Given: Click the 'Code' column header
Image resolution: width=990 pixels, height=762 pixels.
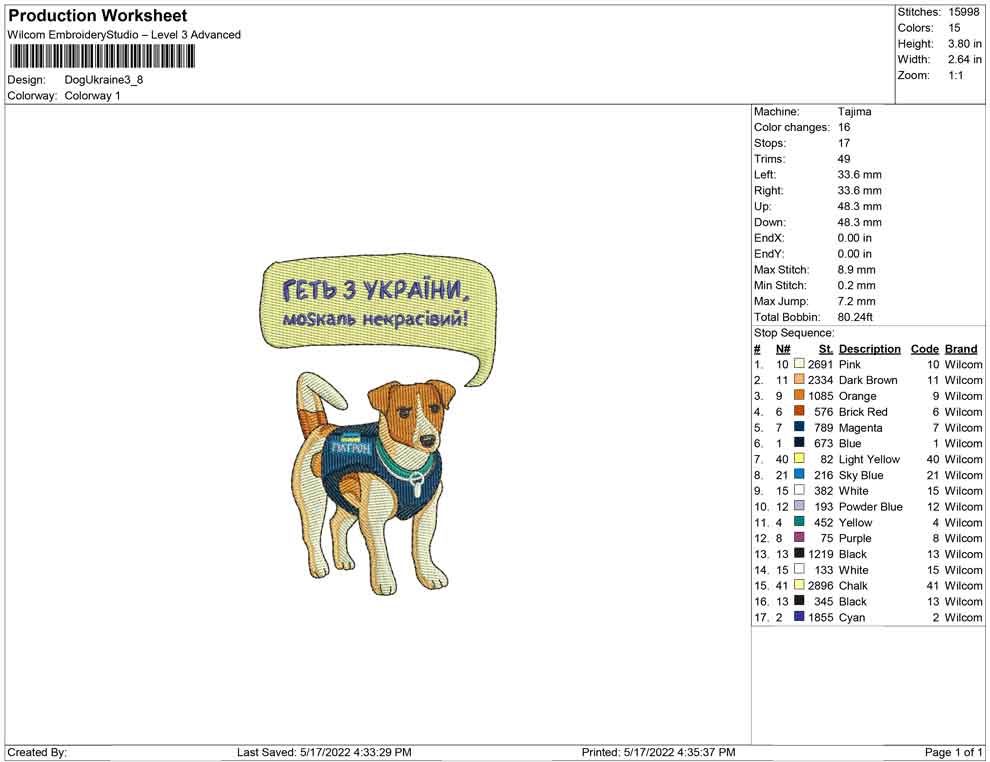Looking at the screenshot, I should (x=924, y=348).
